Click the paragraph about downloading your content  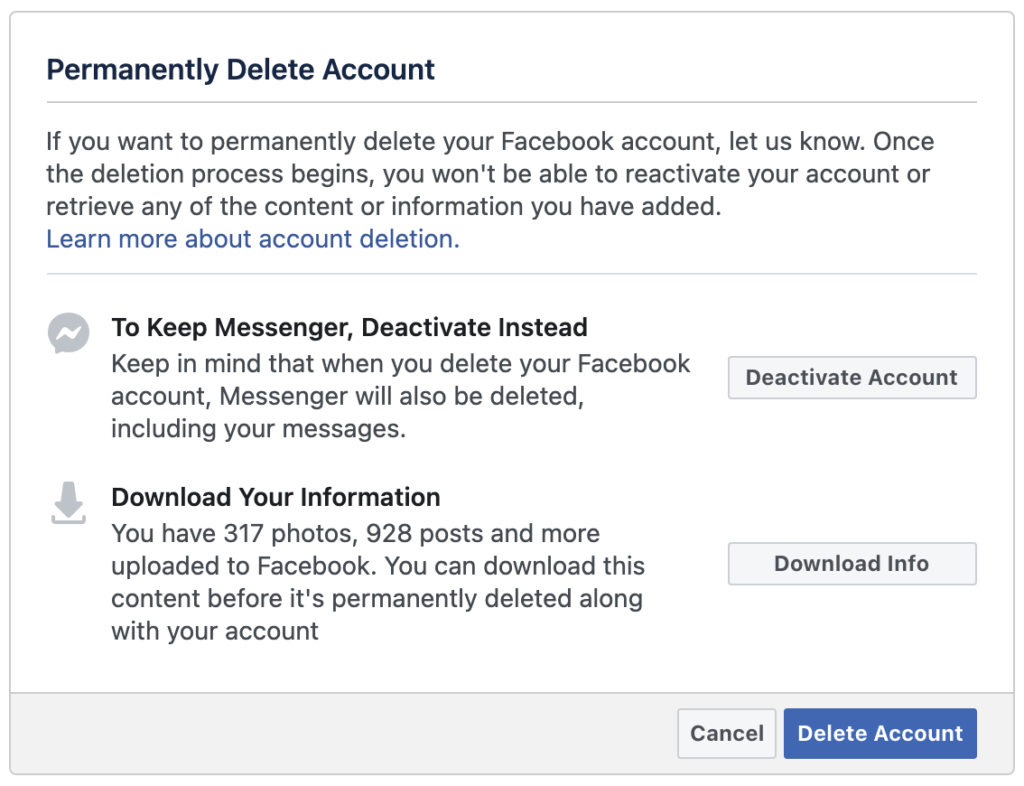(x=378, y=582)
